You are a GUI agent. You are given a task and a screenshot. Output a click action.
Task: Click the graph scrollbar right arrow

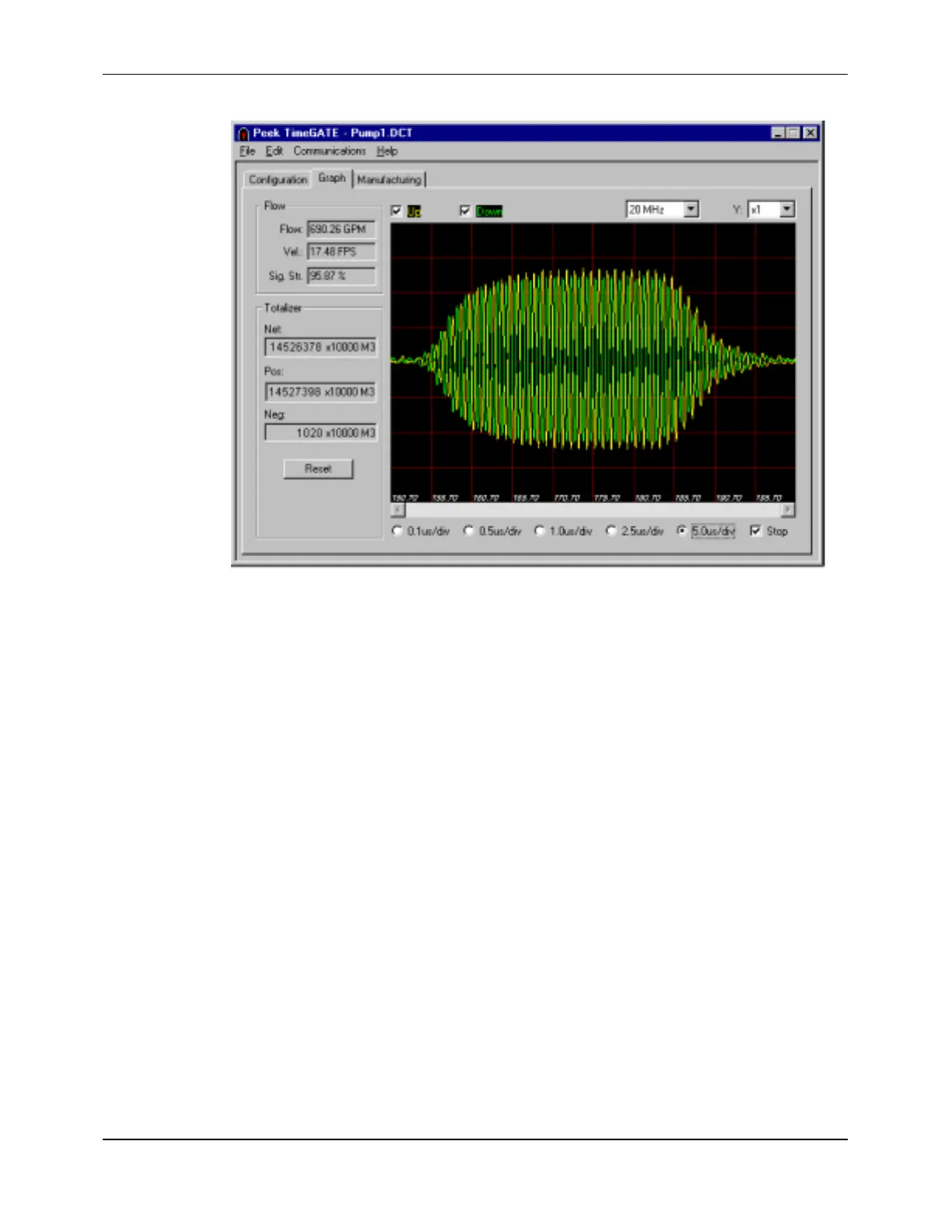click(x=788, y=509)
